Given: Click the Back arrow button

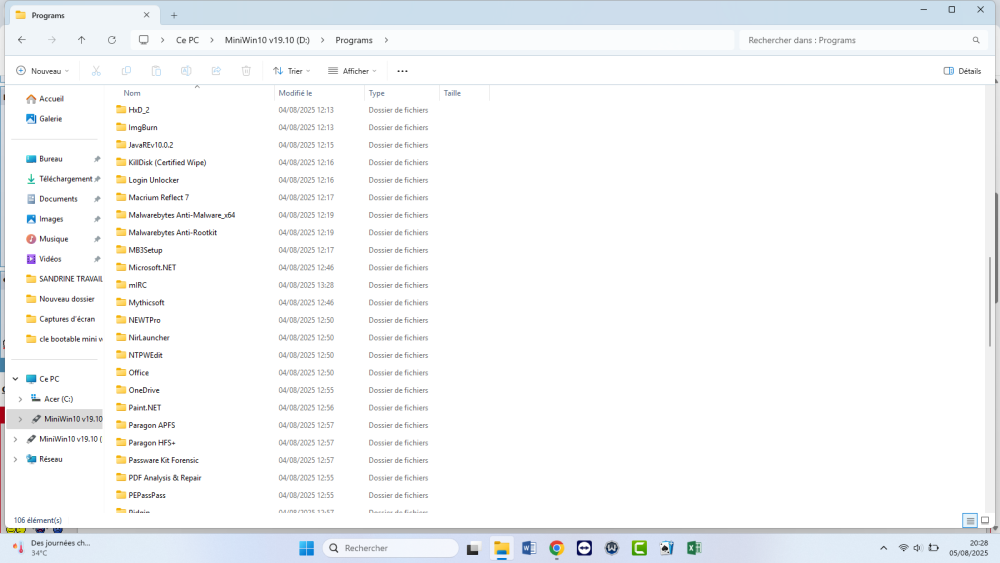Looking at the screenshot, I should [22, 40].
